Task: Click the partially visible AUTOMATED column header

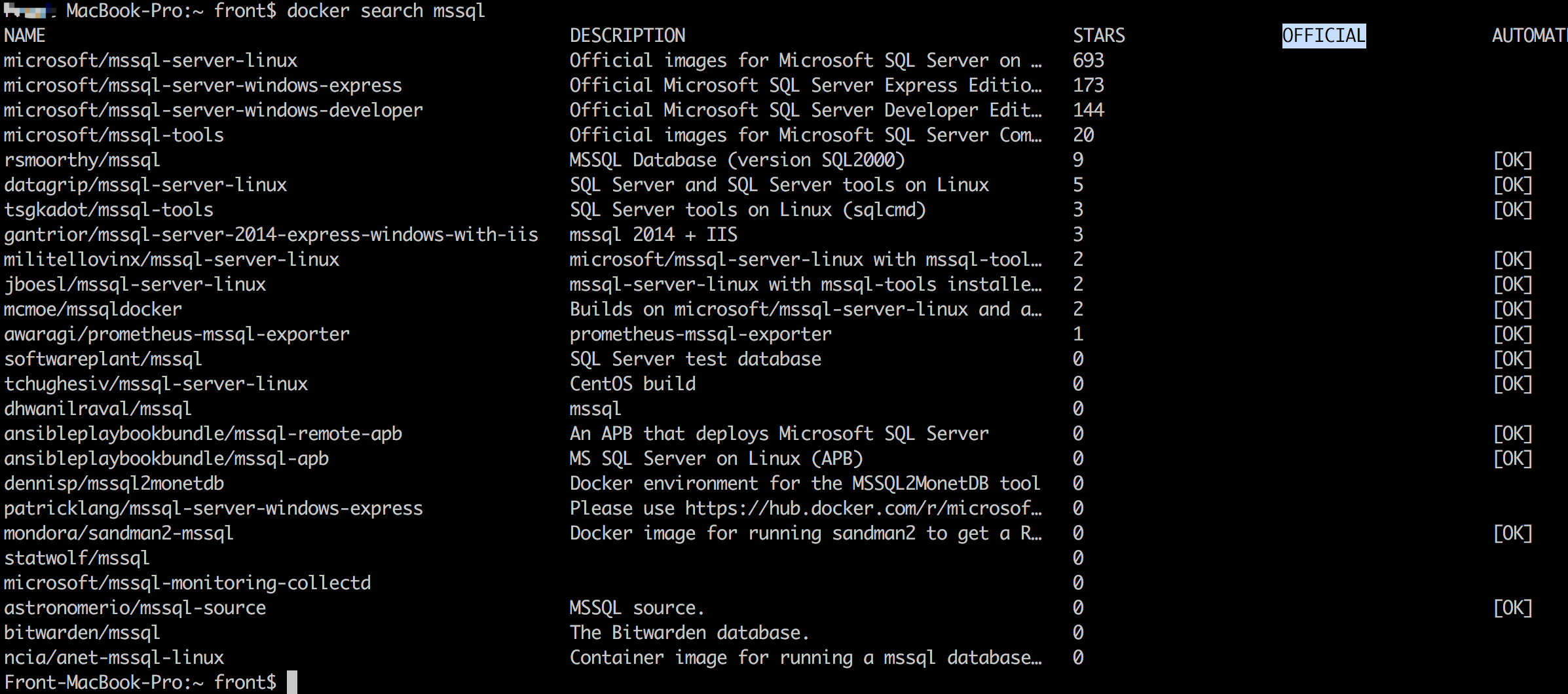Action: point(1529,35)
